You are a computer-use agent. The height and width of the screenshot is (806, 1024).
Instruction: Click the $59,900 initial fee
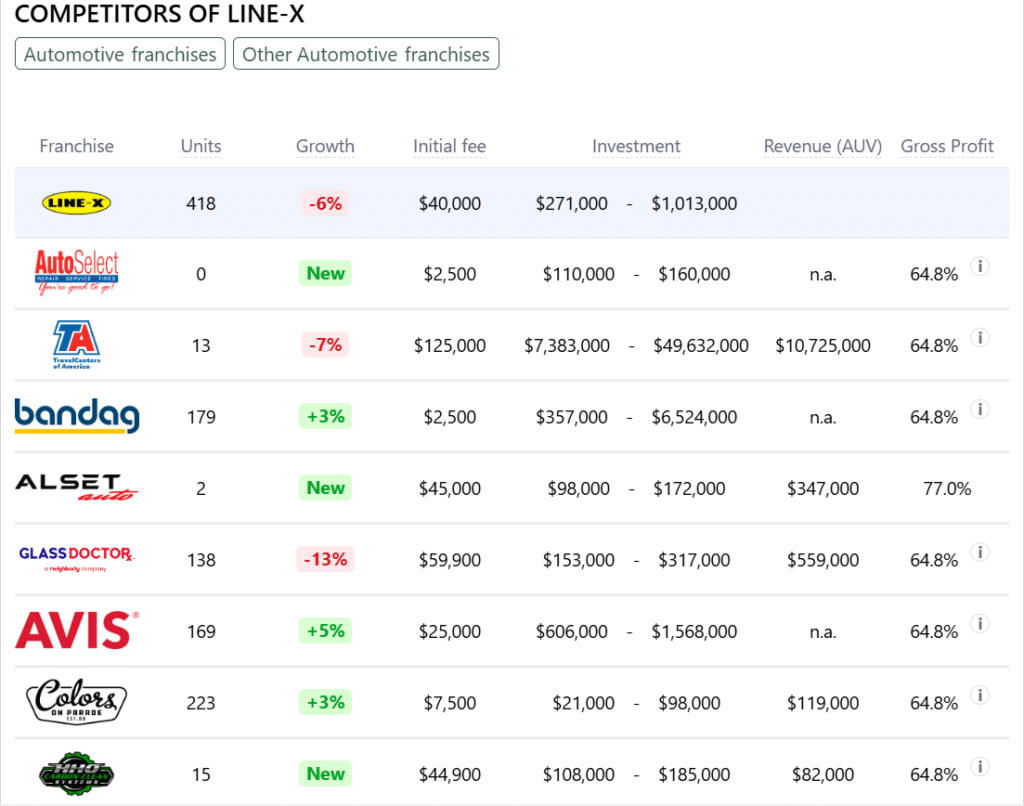point(449,560)
